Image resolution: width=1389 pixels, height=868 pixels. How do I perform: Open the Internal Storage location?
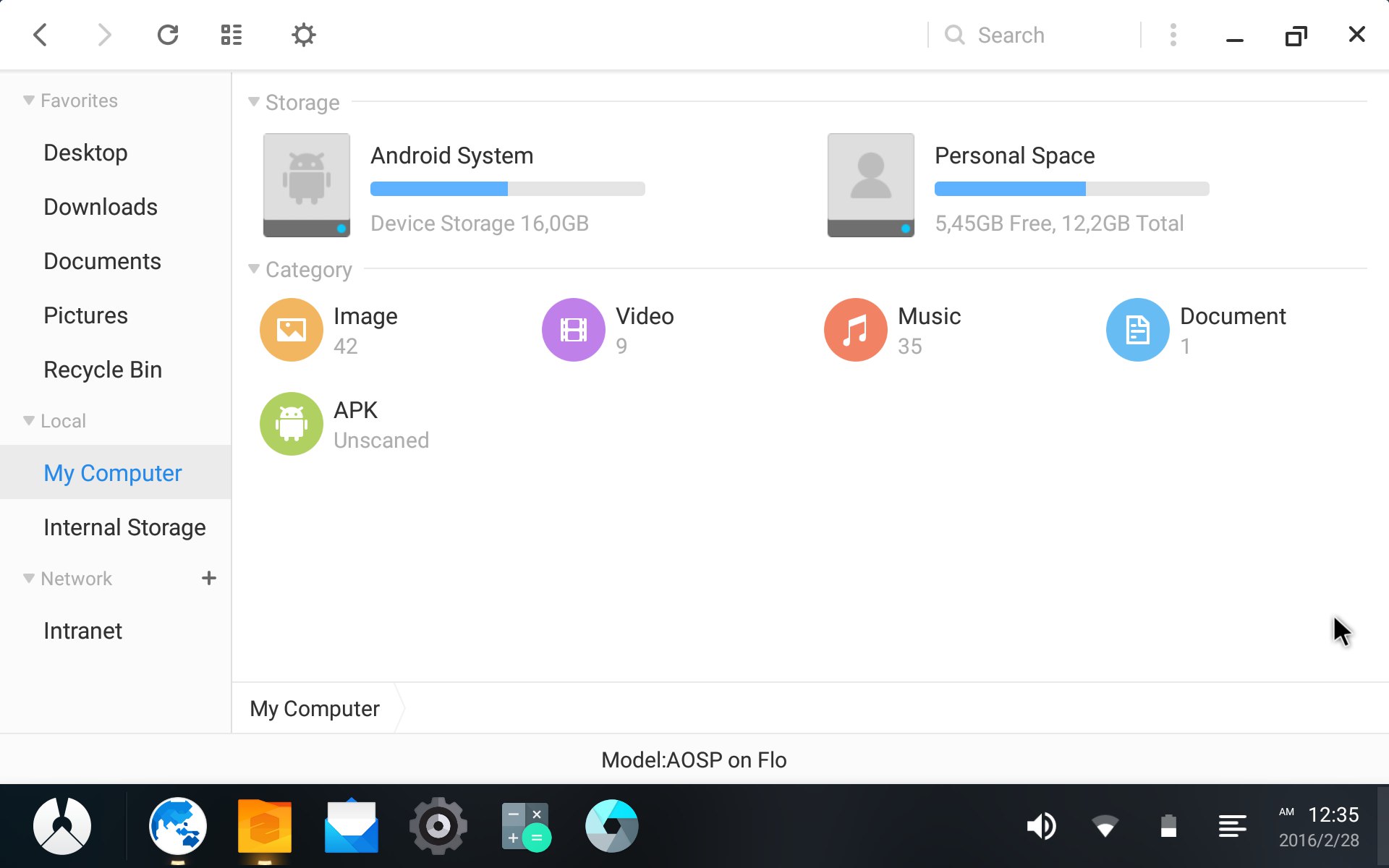124,527
